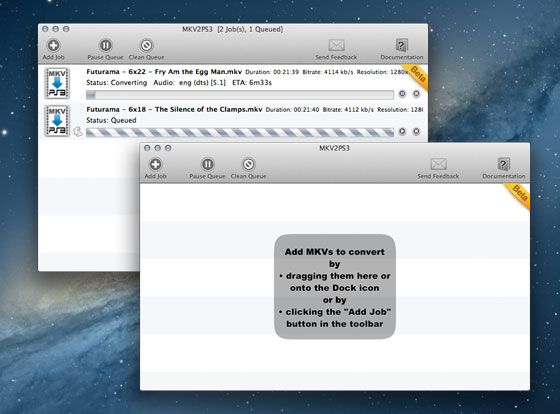Click MKV PS3 icon of Silence of the Clamps
The width and height of the screenshot is (560, 414).
click(x=57, y=121)
